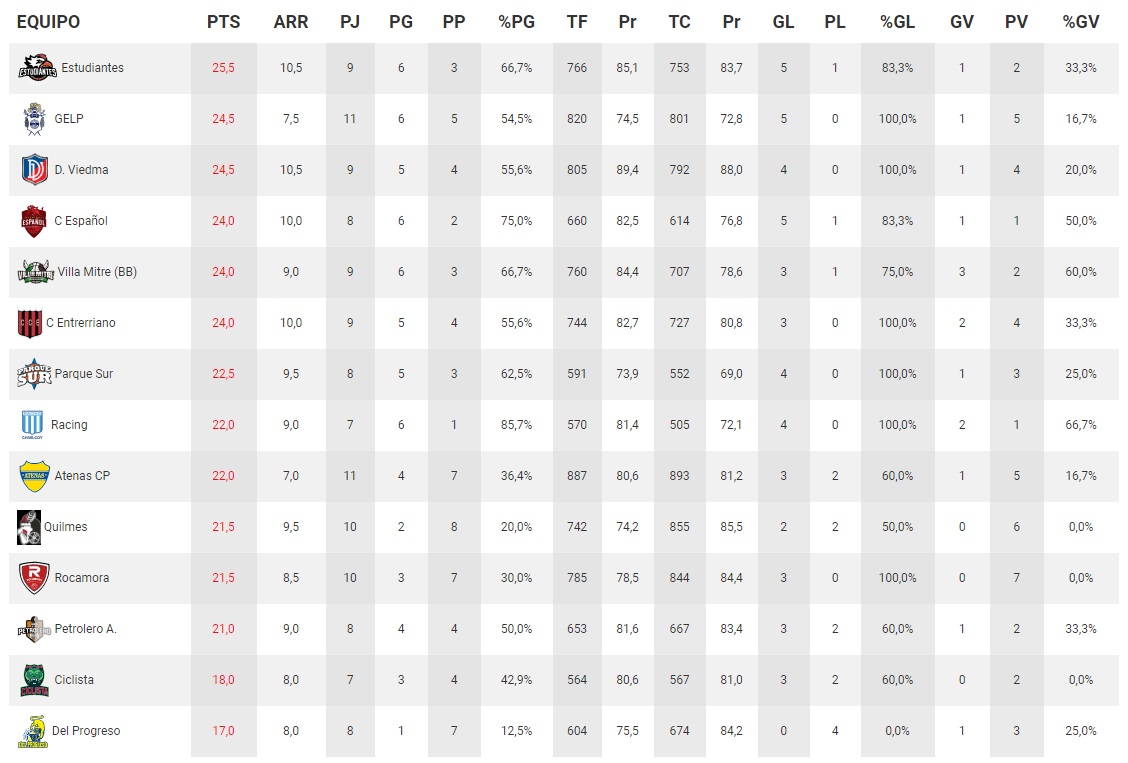Click the Estudiantes team logo
The width and height of the screenshot is (1128, 763).
coord(36,68)
